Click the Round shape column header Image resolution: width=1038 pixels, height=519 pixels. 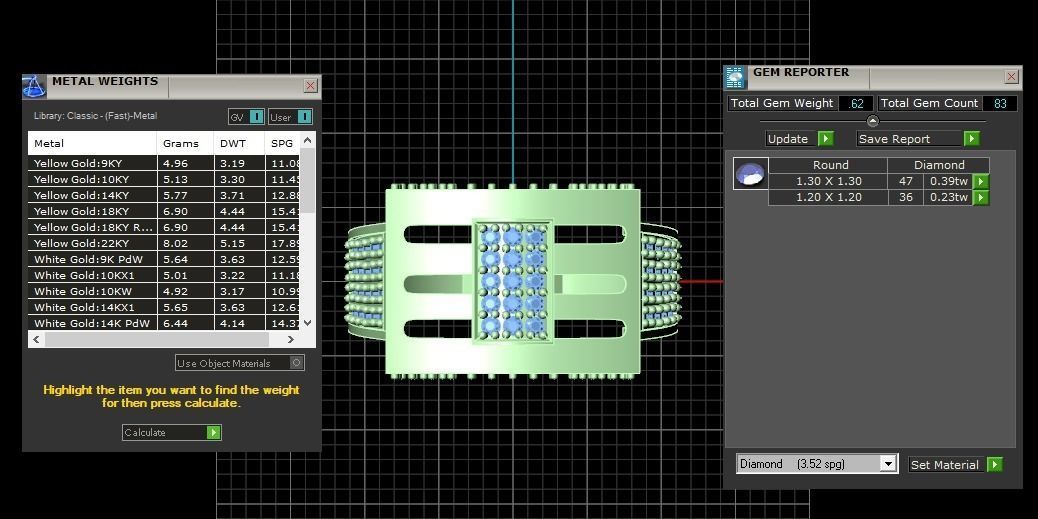tap(830, 165)
